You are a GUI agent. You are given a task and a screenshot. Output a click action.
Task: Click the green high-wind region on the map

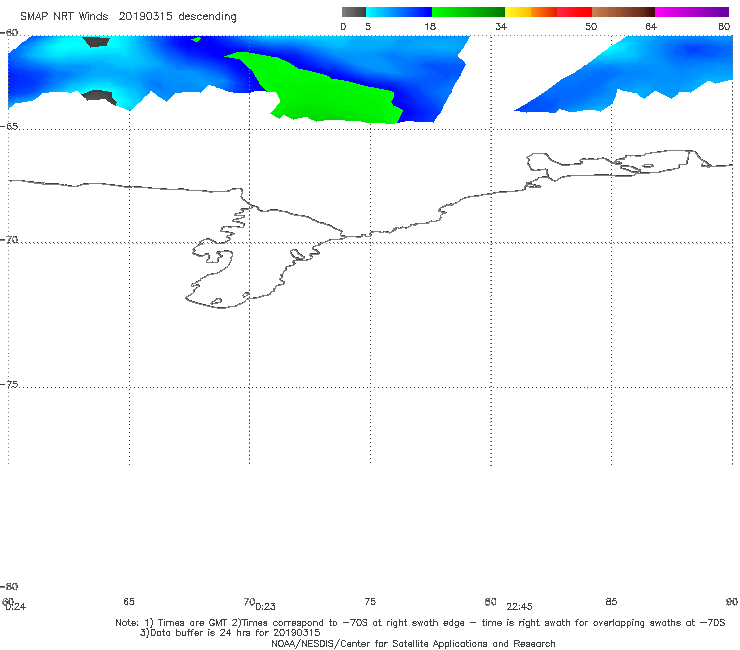pos(330,94)
